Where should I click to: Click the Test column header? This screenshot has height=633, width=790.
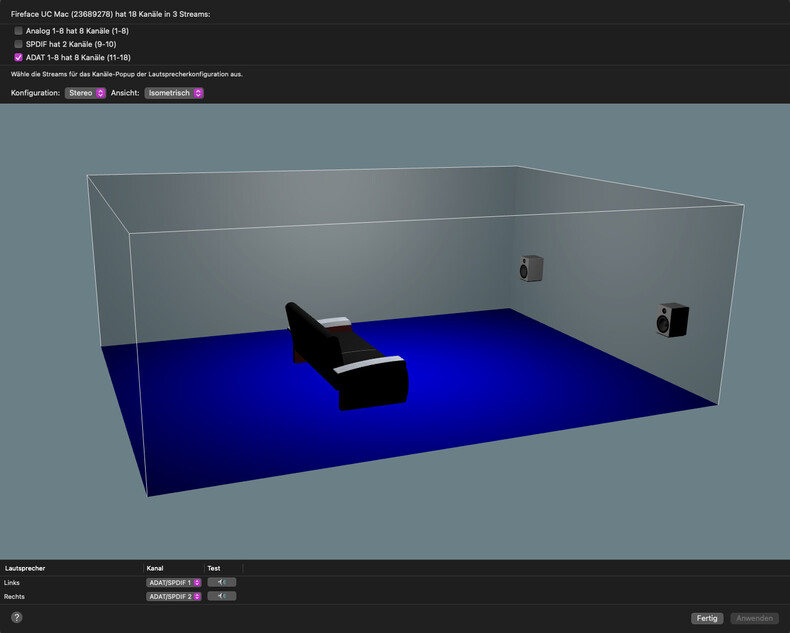click(214, 568)
